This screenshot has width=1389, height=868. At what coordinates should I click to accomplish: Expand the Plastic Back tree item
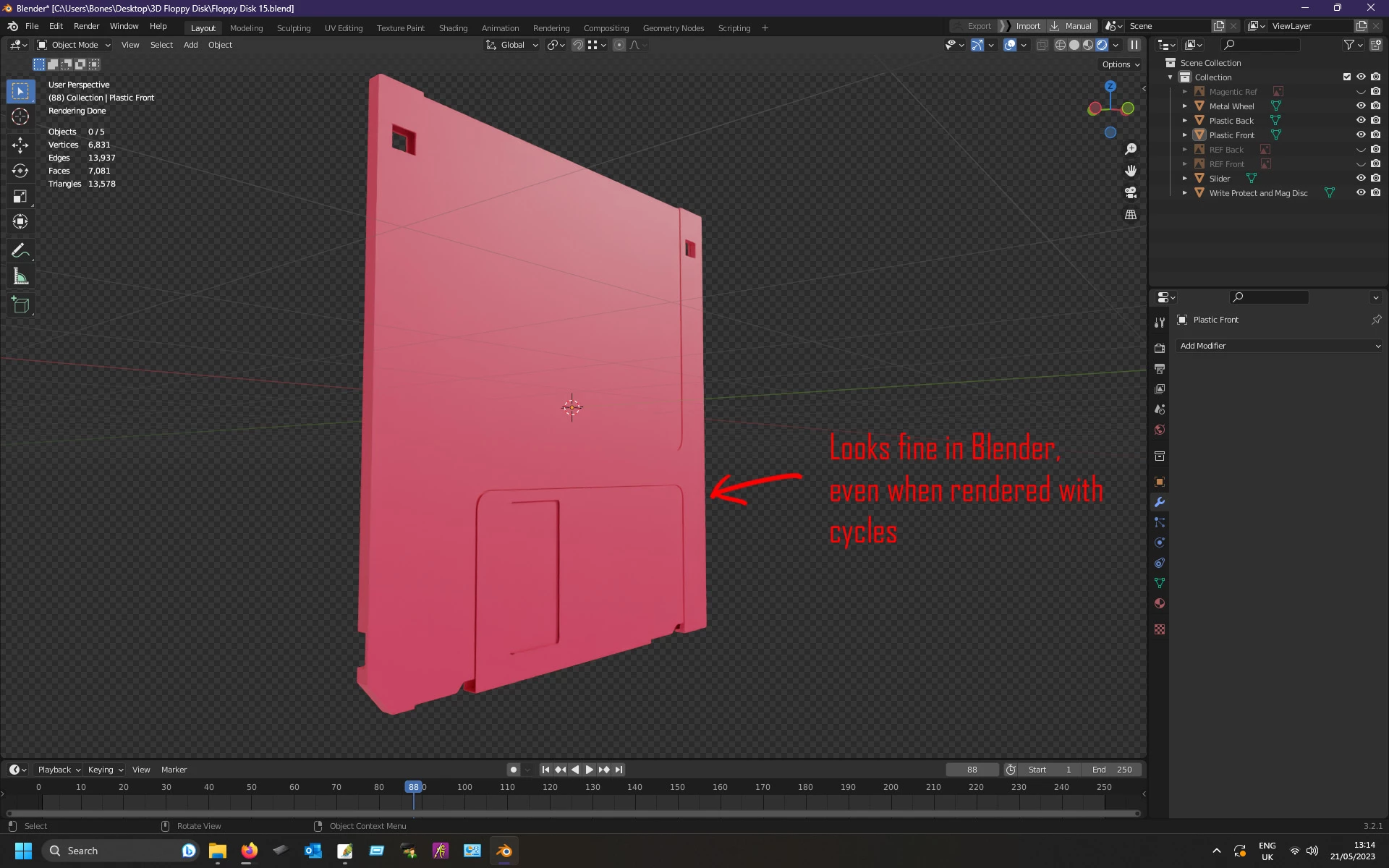[x=1185, y=120]
